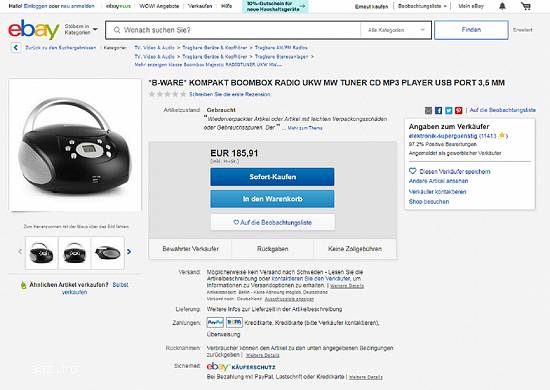Click the Sofort-Kaufen button
Screen dimensions: 550x390
click(272, 177)
